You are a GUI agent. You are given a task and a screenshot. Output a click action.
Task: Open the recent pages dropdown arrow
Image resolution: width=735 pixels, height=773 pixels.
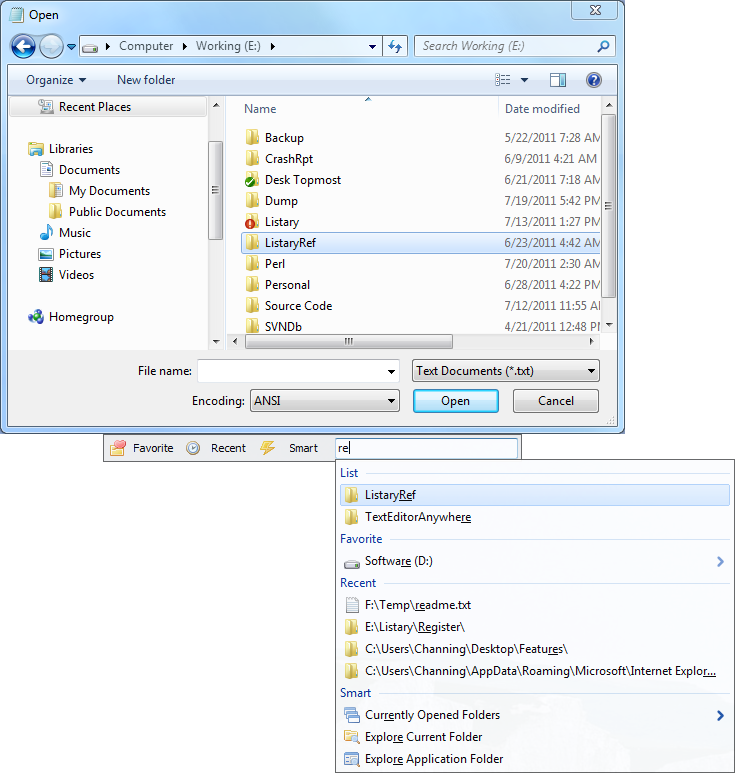[x=71, y=47]
